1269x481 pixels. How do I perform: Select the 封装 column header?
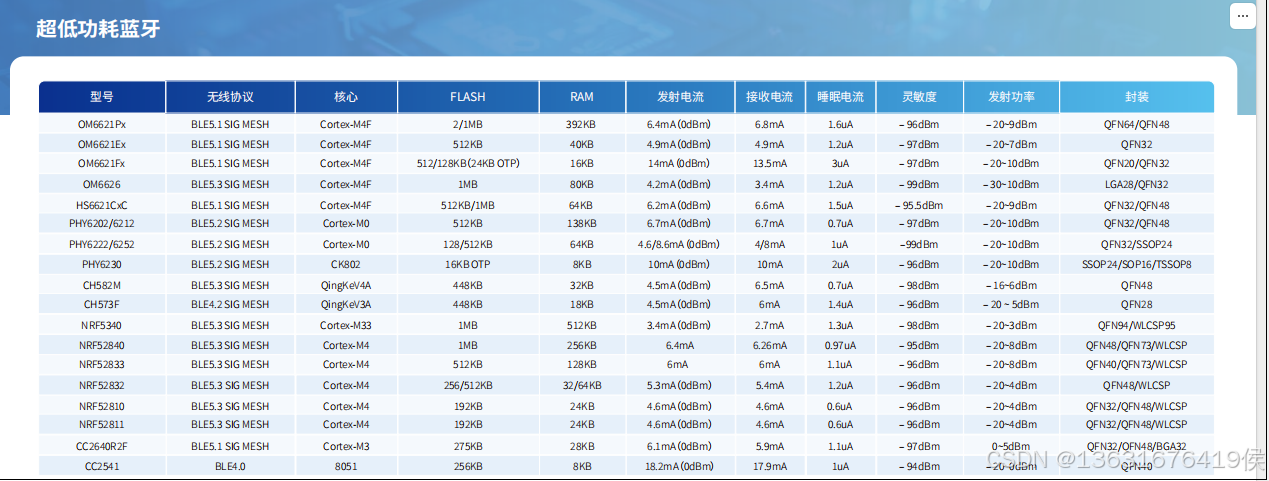pyautogui.click(x=1136, y=97)
